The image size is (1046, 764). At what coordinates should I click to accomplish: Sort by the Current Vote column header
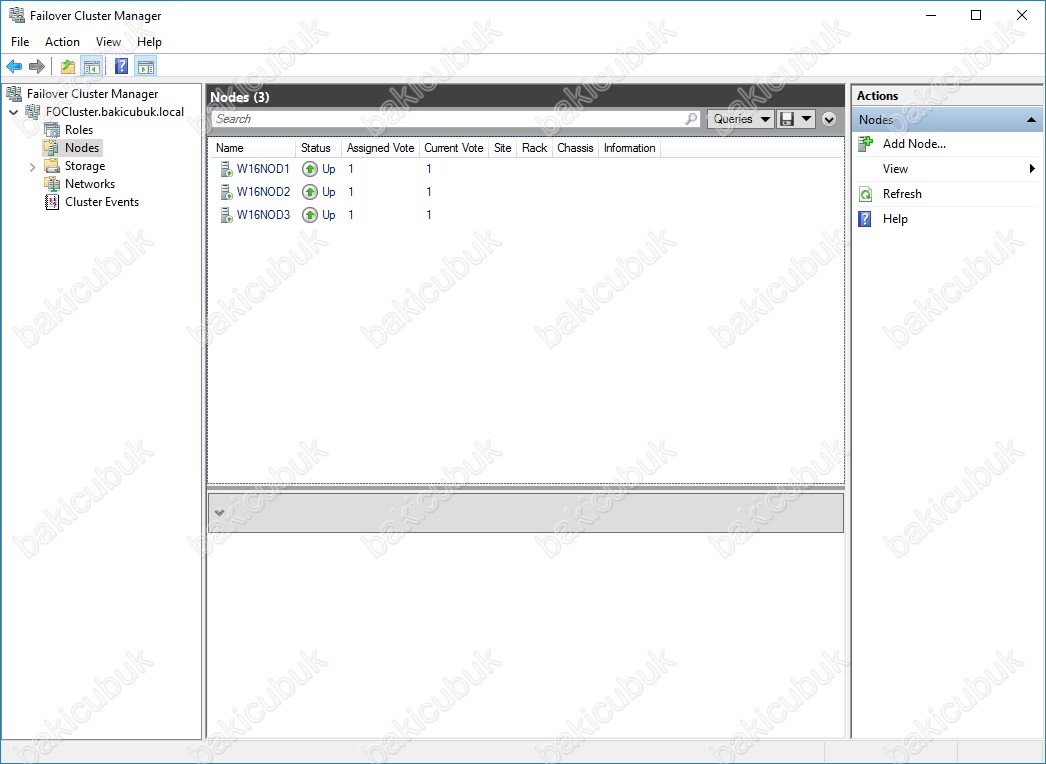click(x=454, y=148)
